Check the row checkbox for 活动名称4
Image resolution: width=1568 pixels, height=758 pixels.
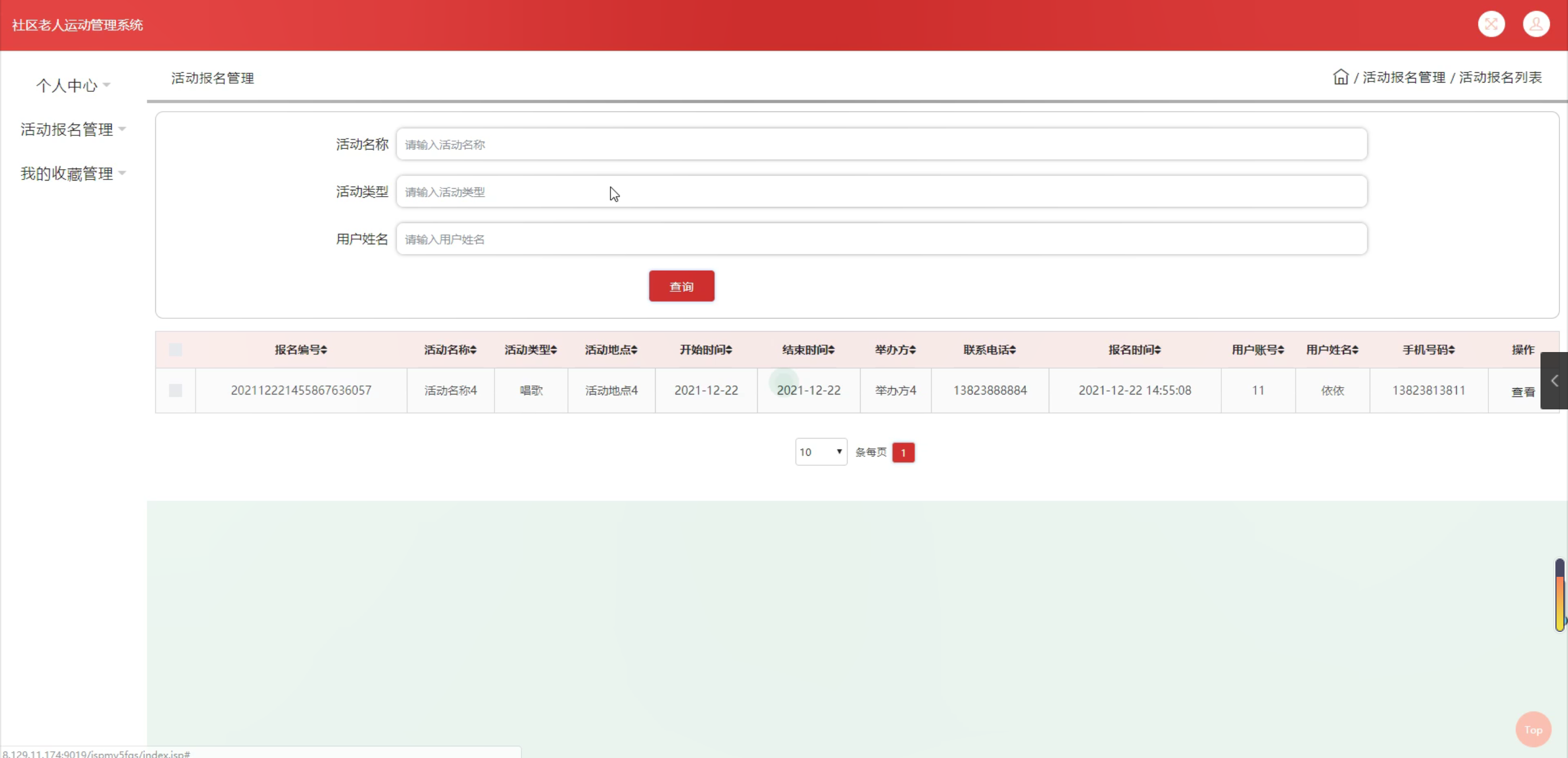click(x=175, y=390)
